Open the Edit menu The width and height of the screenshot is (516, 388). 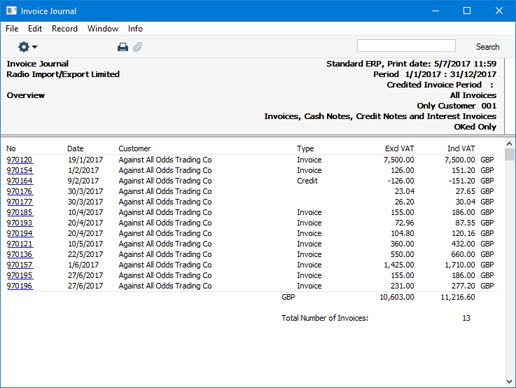(35, 29)
